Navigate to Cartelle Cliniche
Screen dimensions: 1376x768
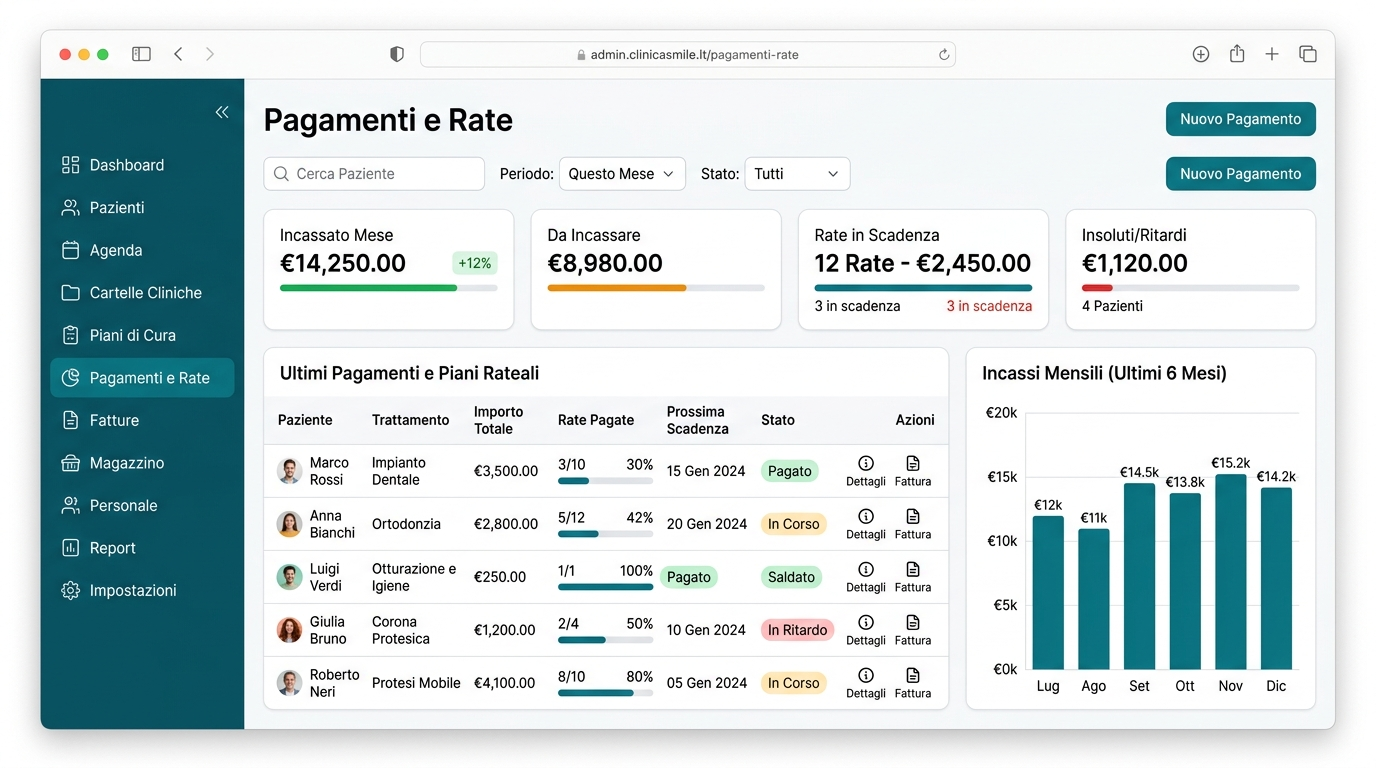pyautogui.click(x=142, y=292)
